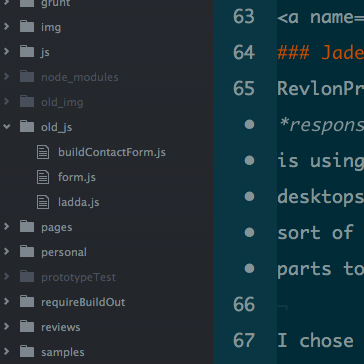Click the samples folder icon
Screen dimensions: 364x364
tap(27, 352)
